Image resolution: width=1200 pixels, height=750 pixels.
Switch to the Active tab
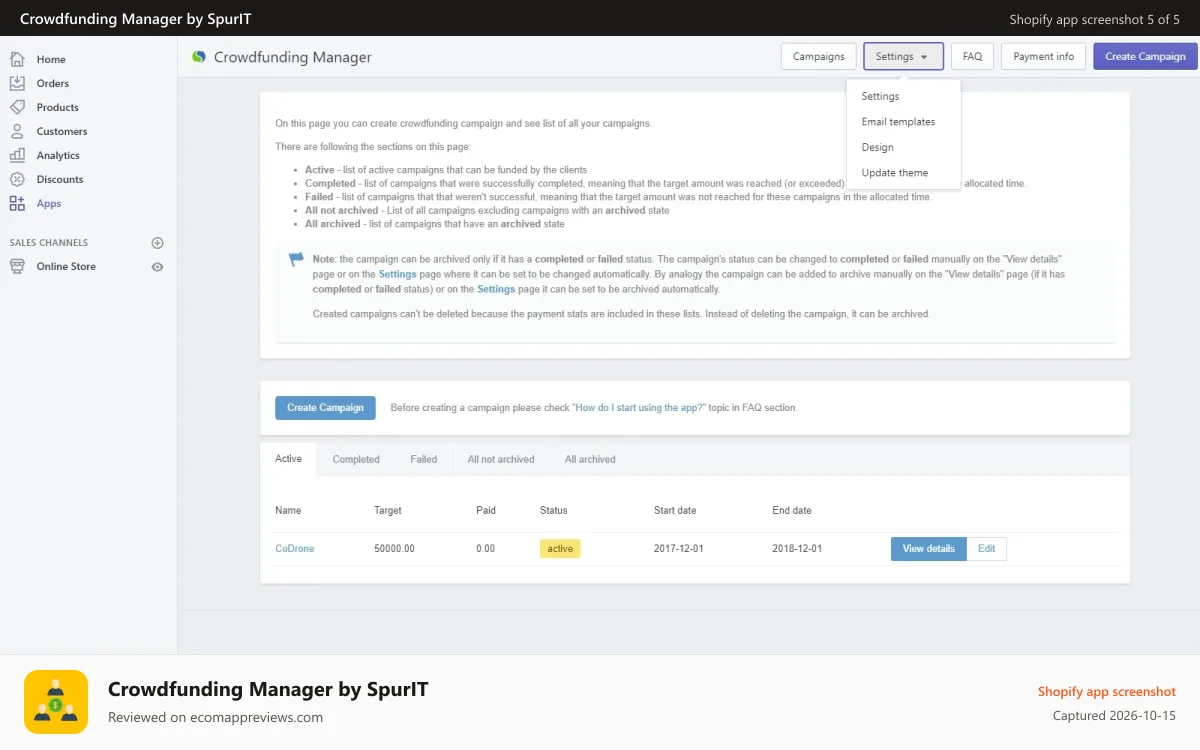288,459
